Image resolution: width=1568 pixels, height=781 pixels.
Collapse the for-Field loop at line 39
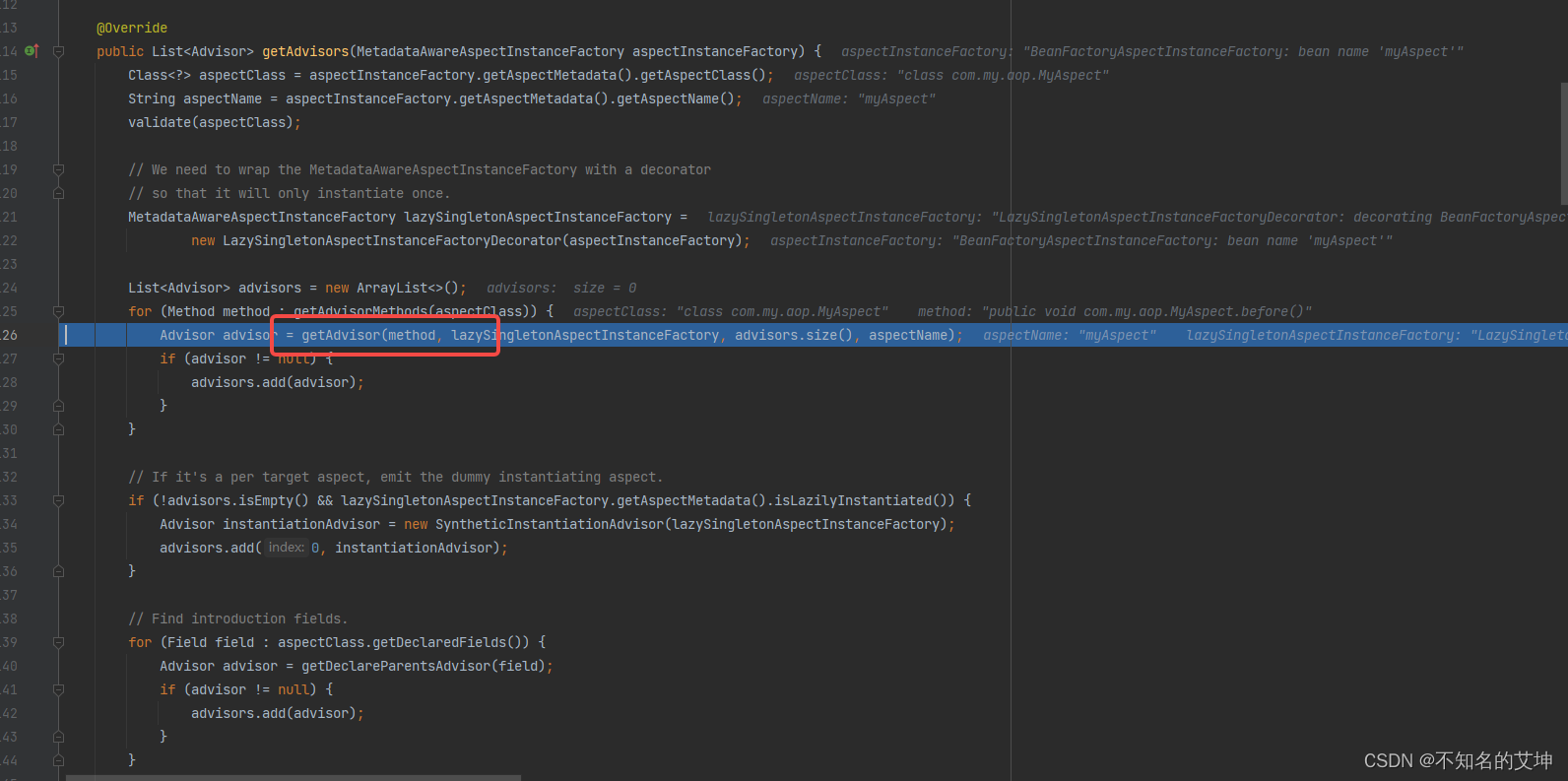(x=58, y=642)
